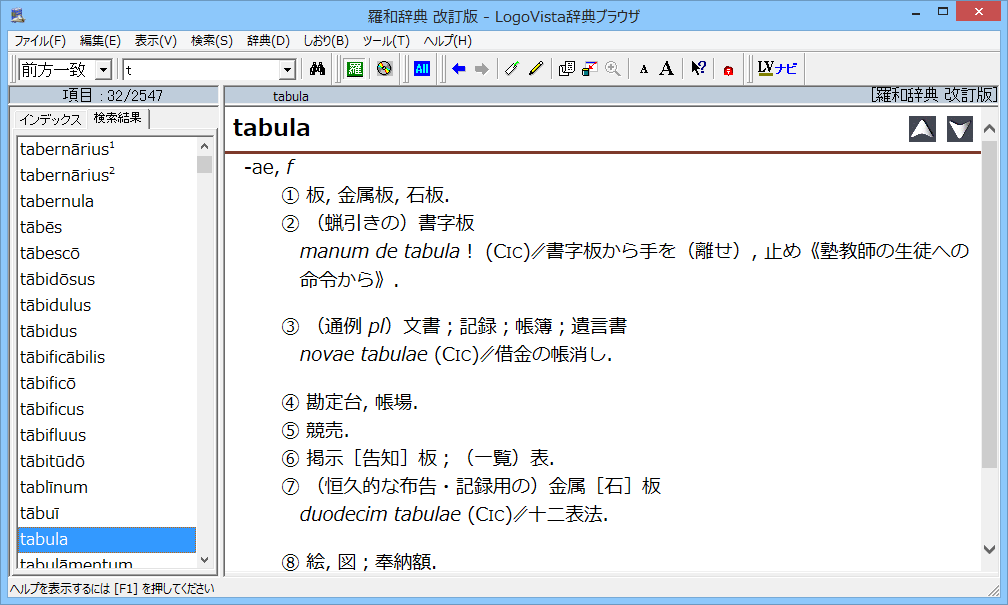Select tabernula in the results list
This screenshot has height=605, width=1008.
57,201
